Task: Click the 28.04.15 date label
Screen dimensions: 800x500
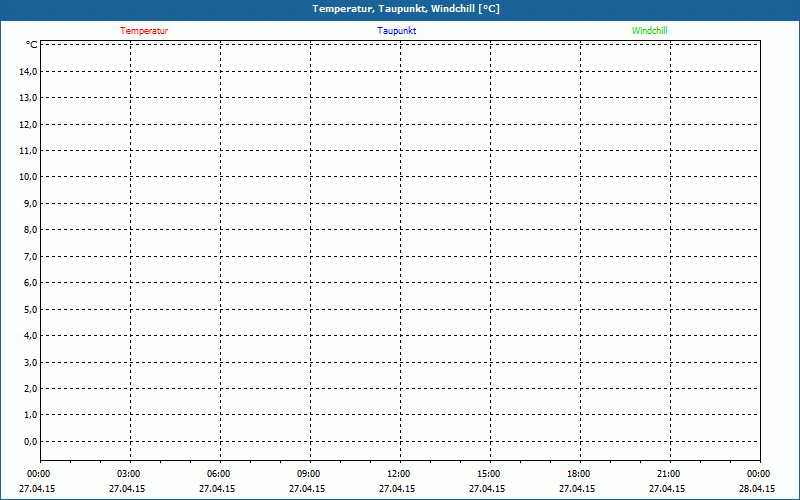Action: [x=757, y=489]
